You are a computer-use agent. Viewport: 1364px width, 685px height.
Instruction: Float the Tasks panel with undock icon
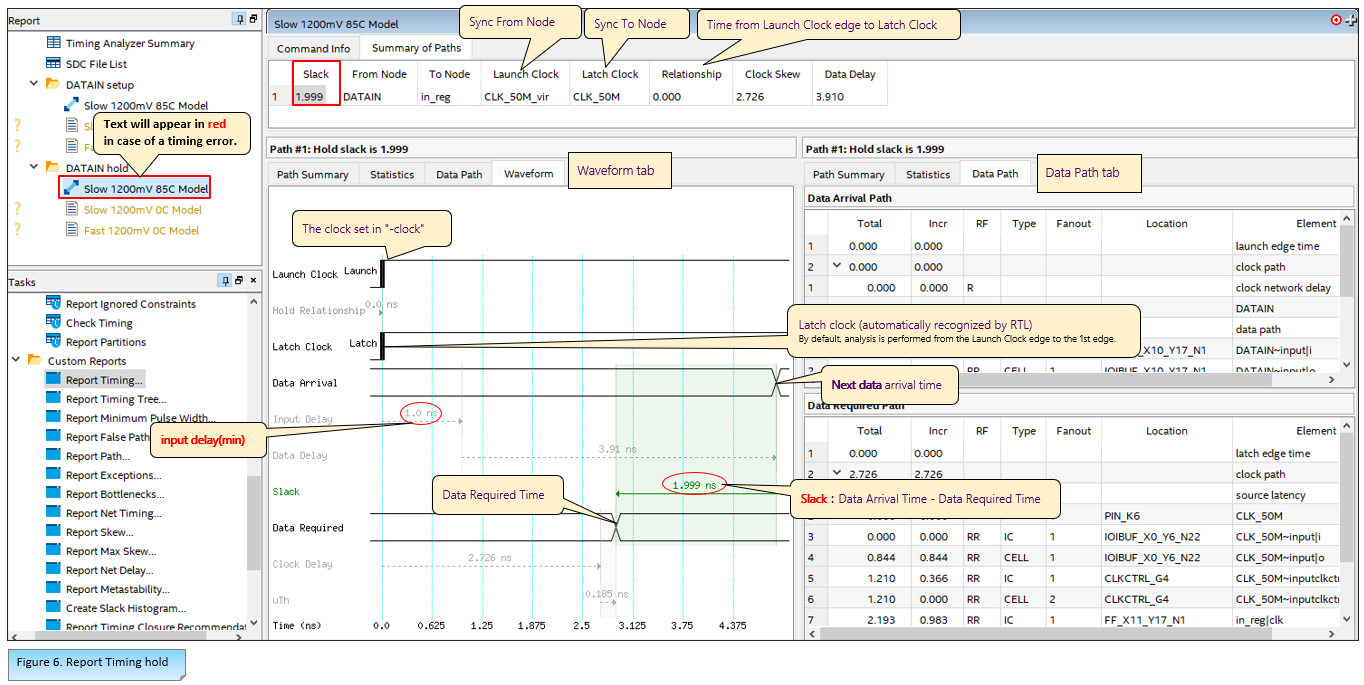pyautogui.click(x=239, y=281)
